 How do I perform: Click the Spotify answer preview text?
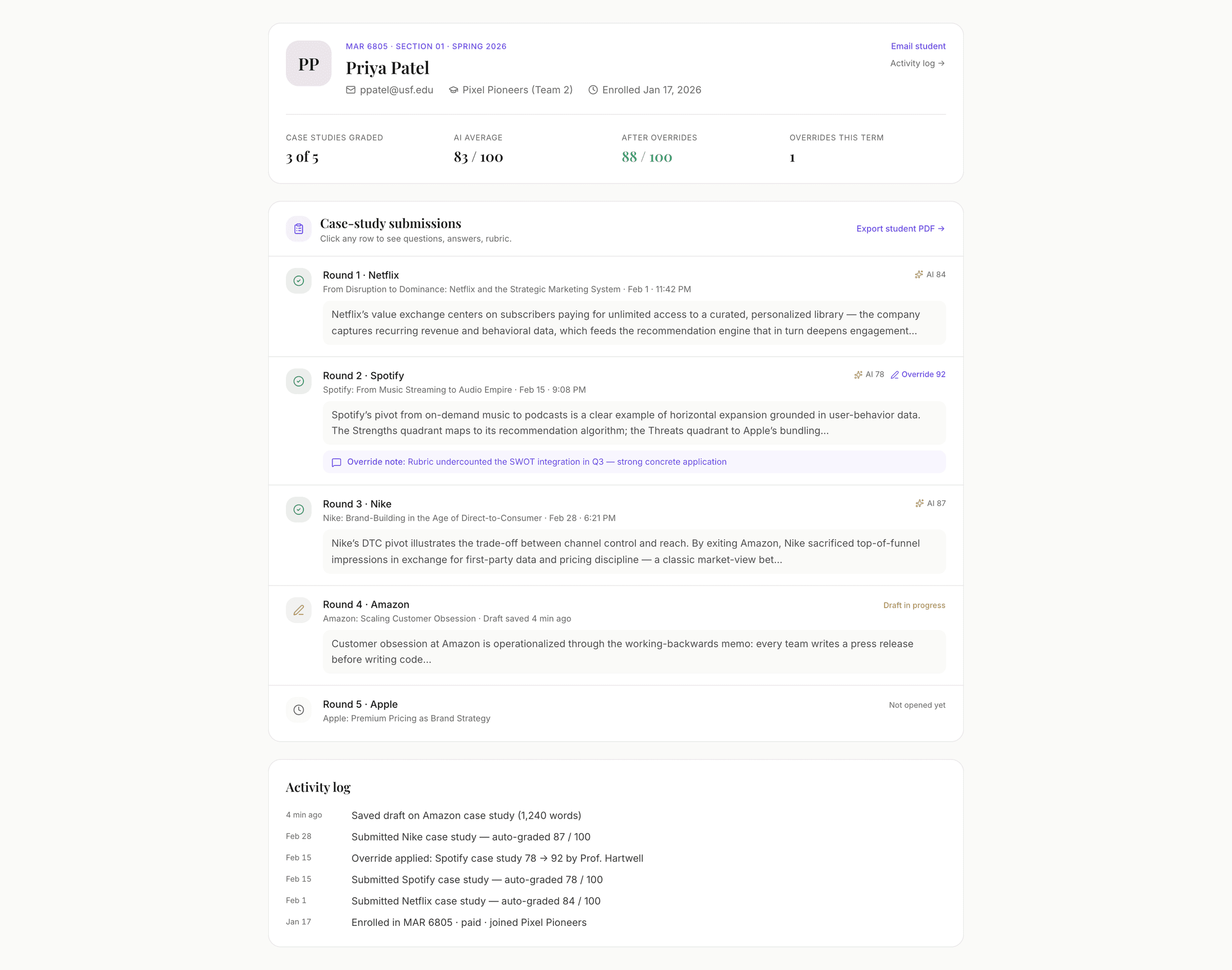point(634,422)
